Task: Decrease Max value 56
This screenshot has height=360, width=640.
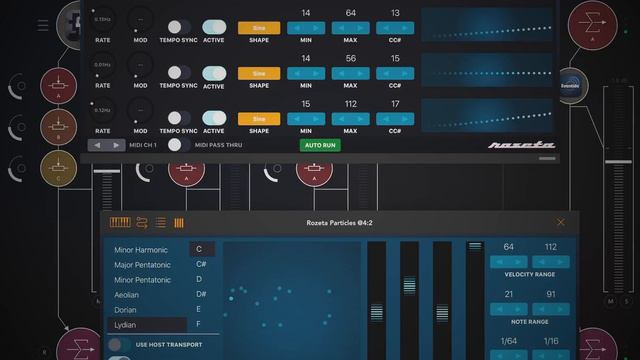Action: pyautogui.click(x=341, y=73)
